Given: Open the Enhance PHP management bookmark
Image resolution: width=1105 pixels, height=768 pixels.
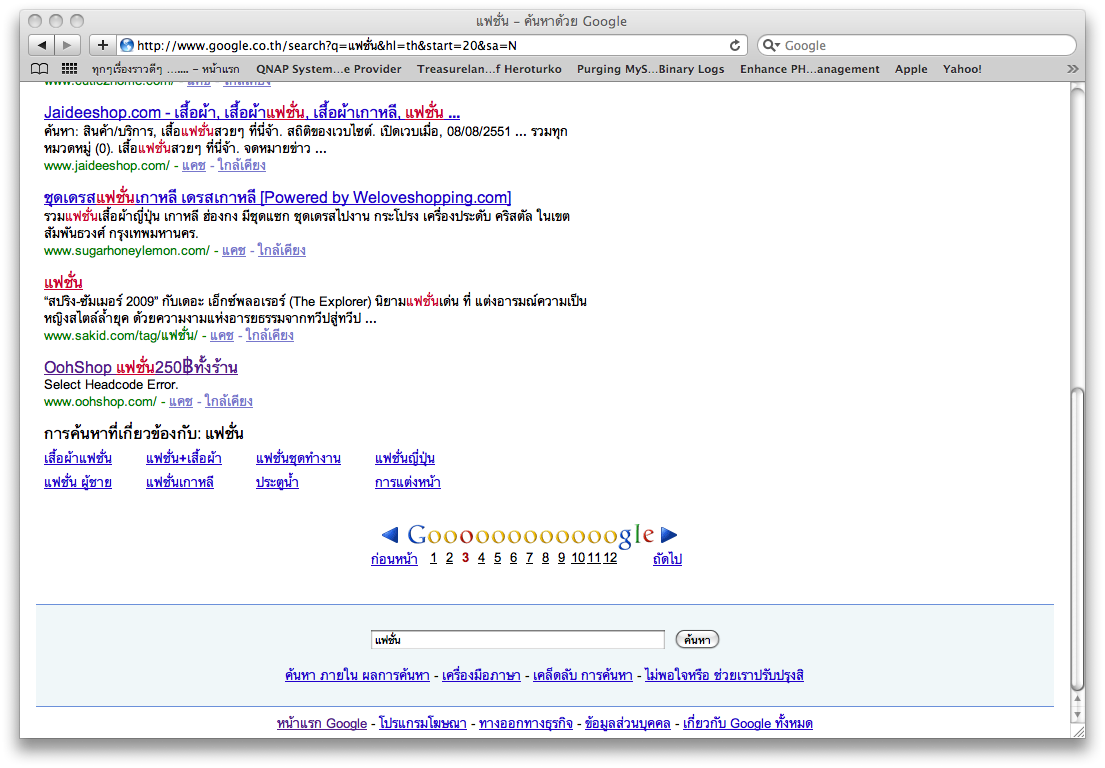Looking at the screenshot, I should coord(810,69).
